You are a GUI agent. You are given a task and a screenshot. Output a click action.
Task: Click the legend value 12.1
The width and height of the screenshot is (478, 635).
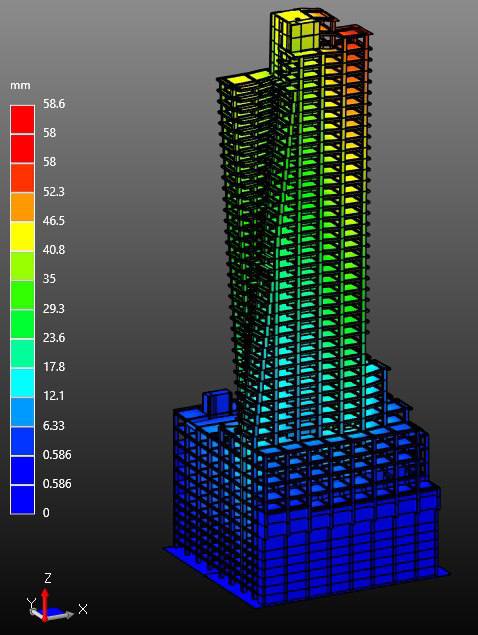[53, 395]
